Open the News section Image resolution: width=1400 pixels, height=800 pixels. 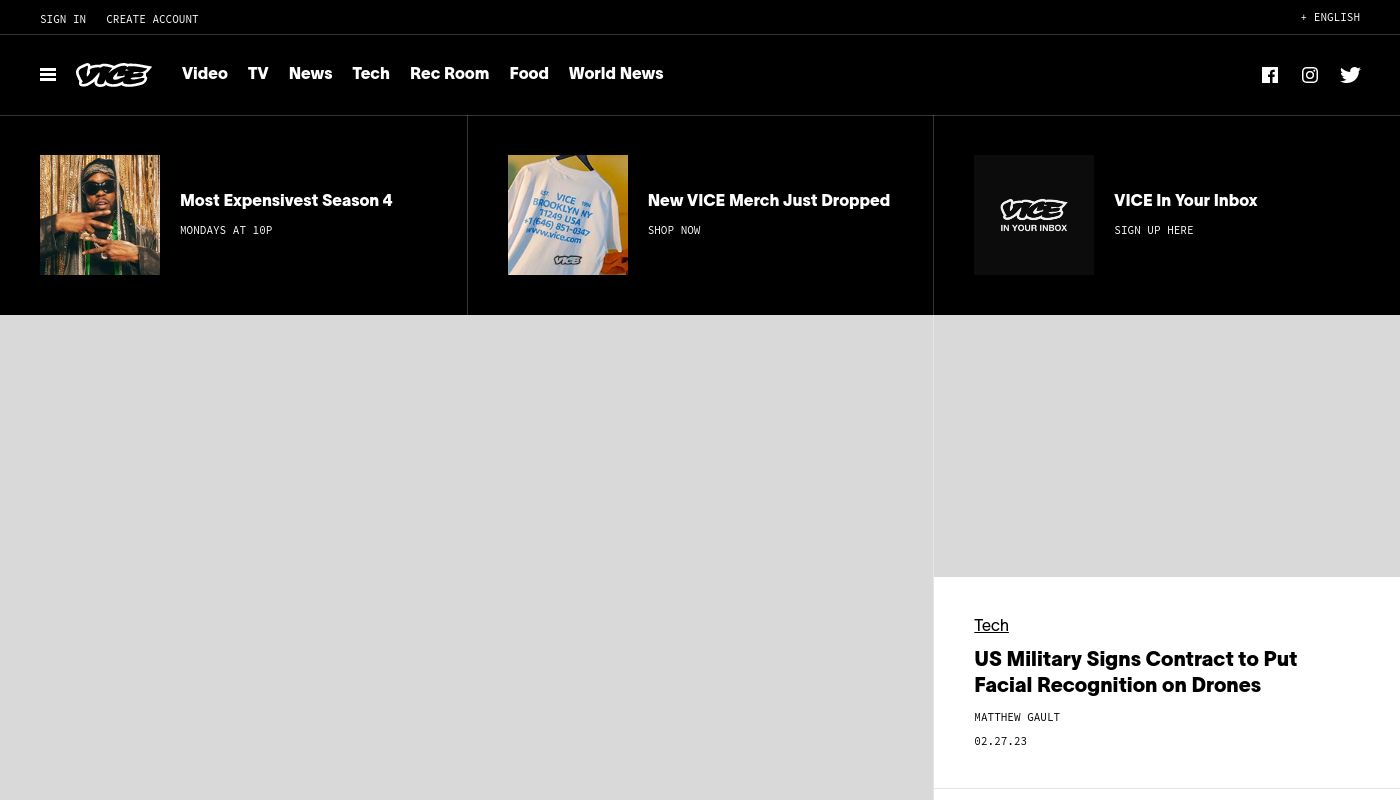(310, 74)
